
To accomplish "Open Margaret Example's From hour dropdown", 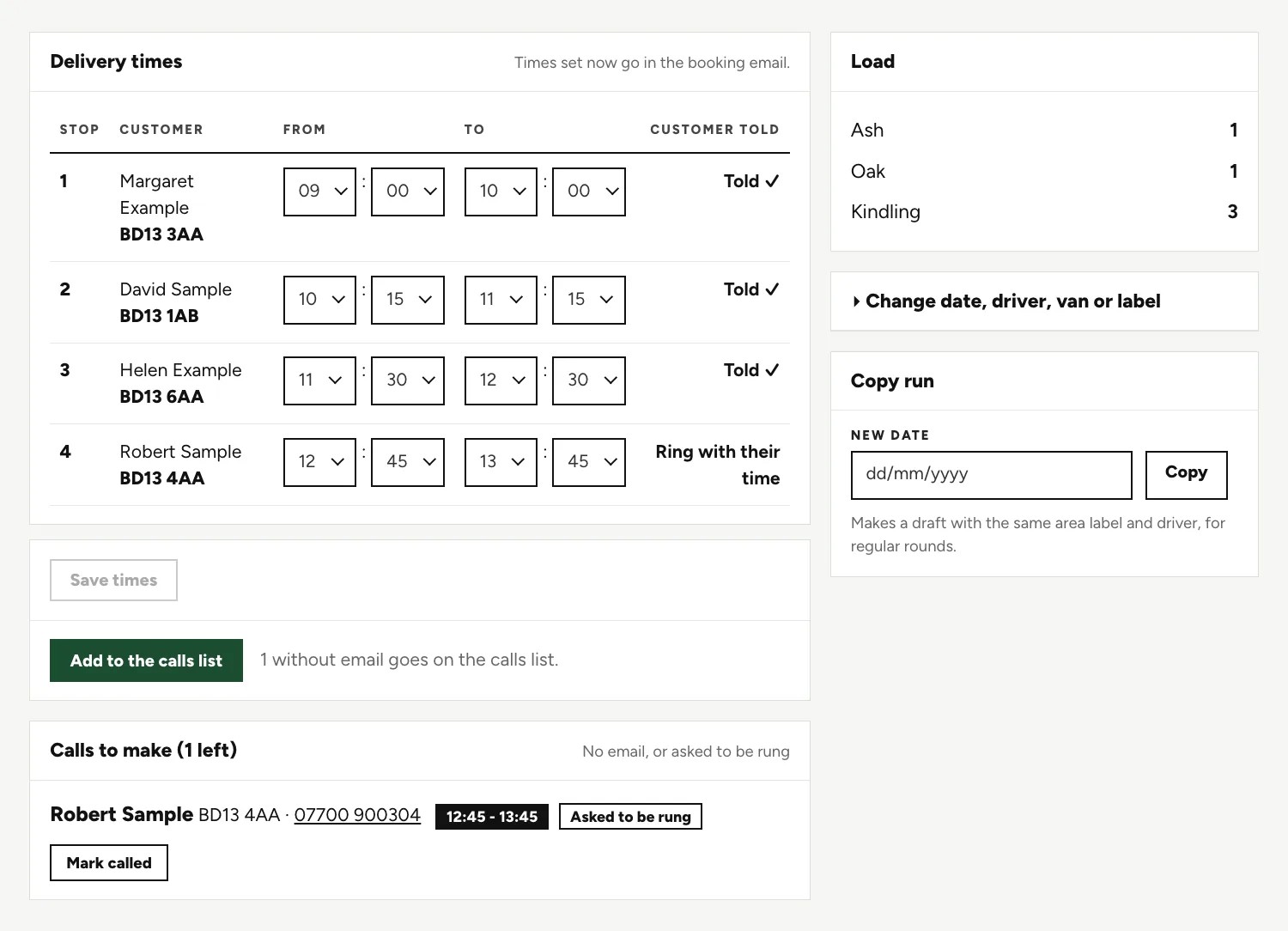I will 319,192.
